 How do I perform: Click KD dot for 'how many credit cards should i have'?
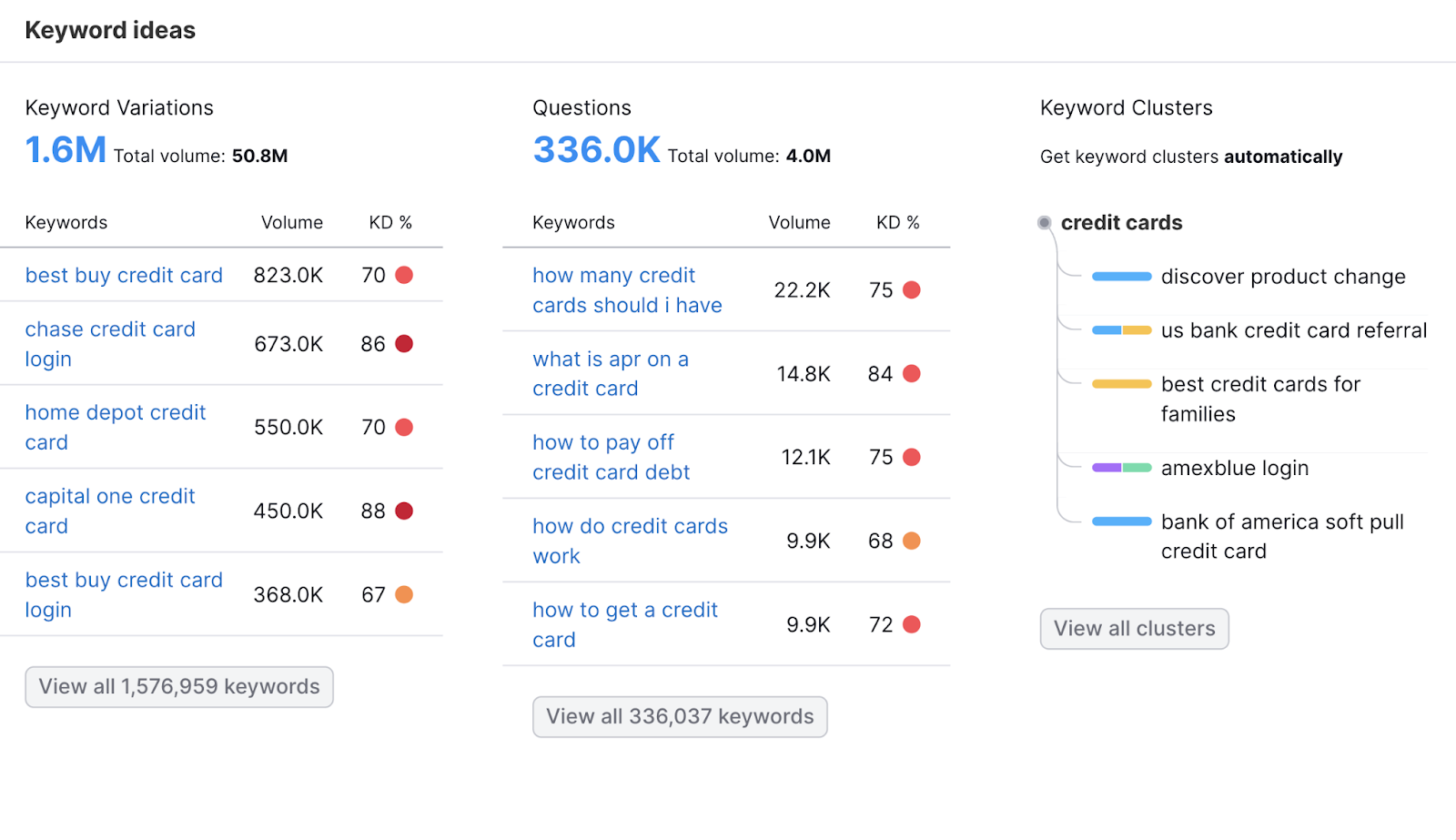912,290
